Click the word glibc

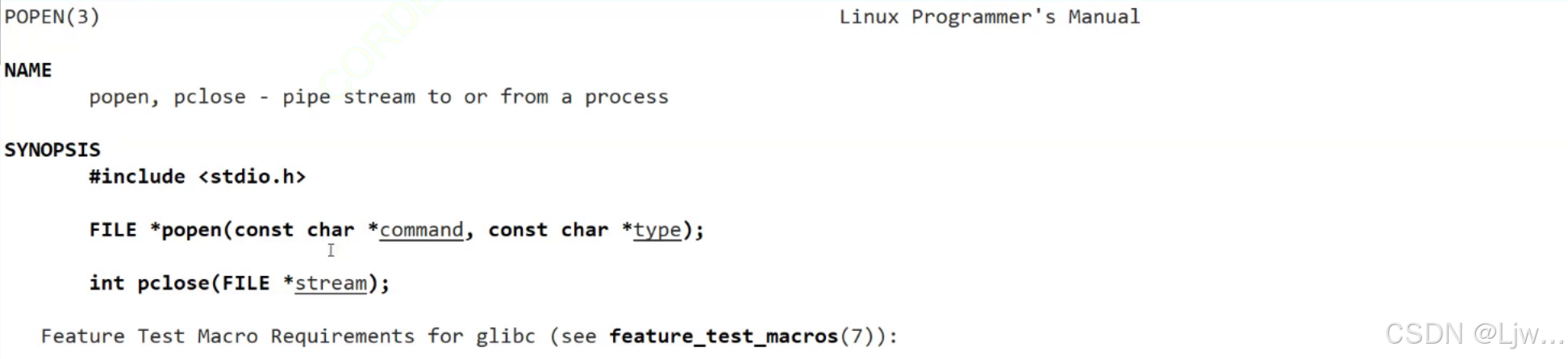point(505,336)
